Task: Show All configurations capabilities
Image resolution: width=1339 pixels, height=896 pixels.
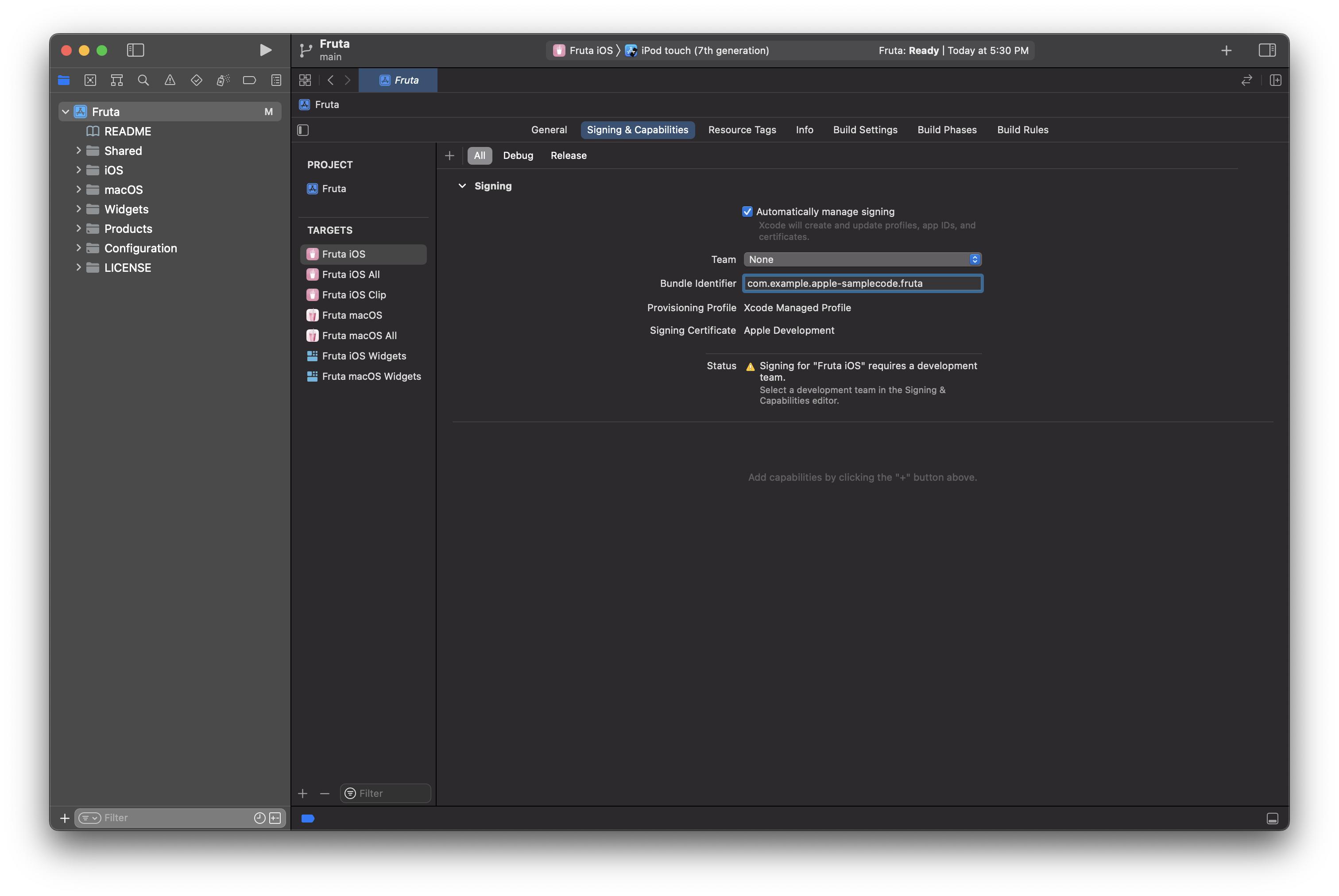Action: [480, 155]
